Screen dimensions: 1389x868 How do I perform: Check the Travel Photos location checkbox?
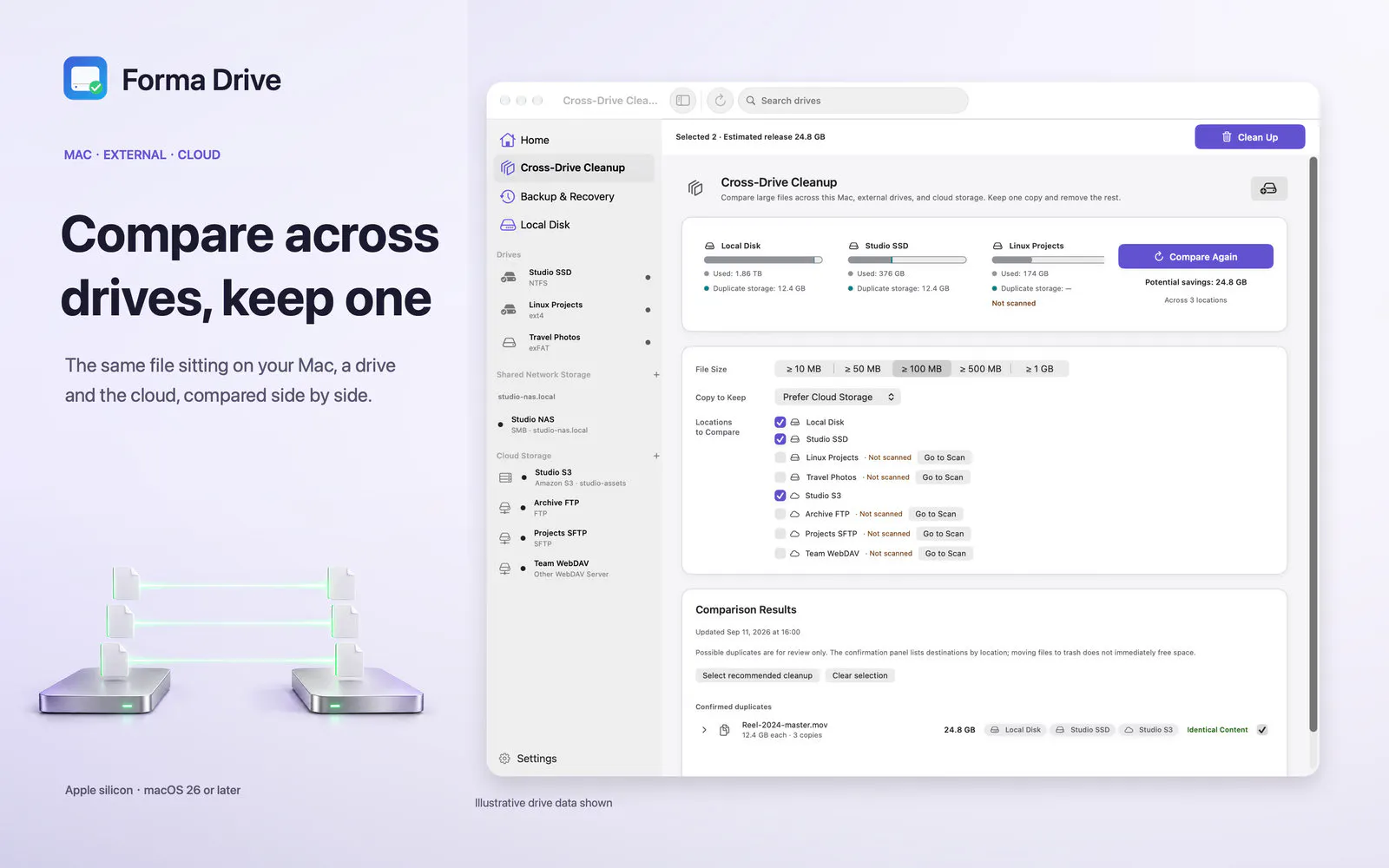pyautogui.click(x=780, y=477)
